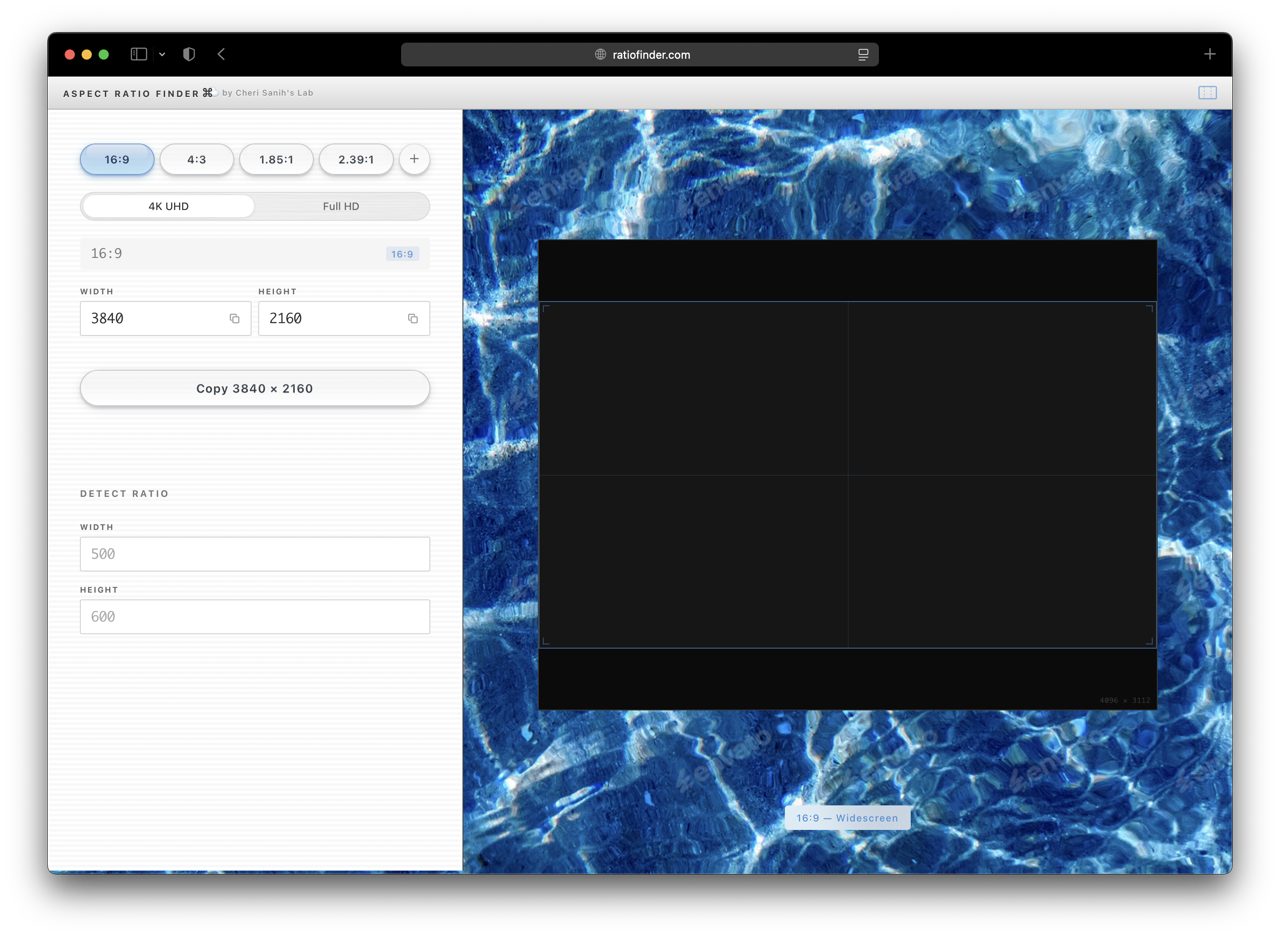1280x937 pixels.
Task: Copy the height value 2160
Action: [412, 319]
